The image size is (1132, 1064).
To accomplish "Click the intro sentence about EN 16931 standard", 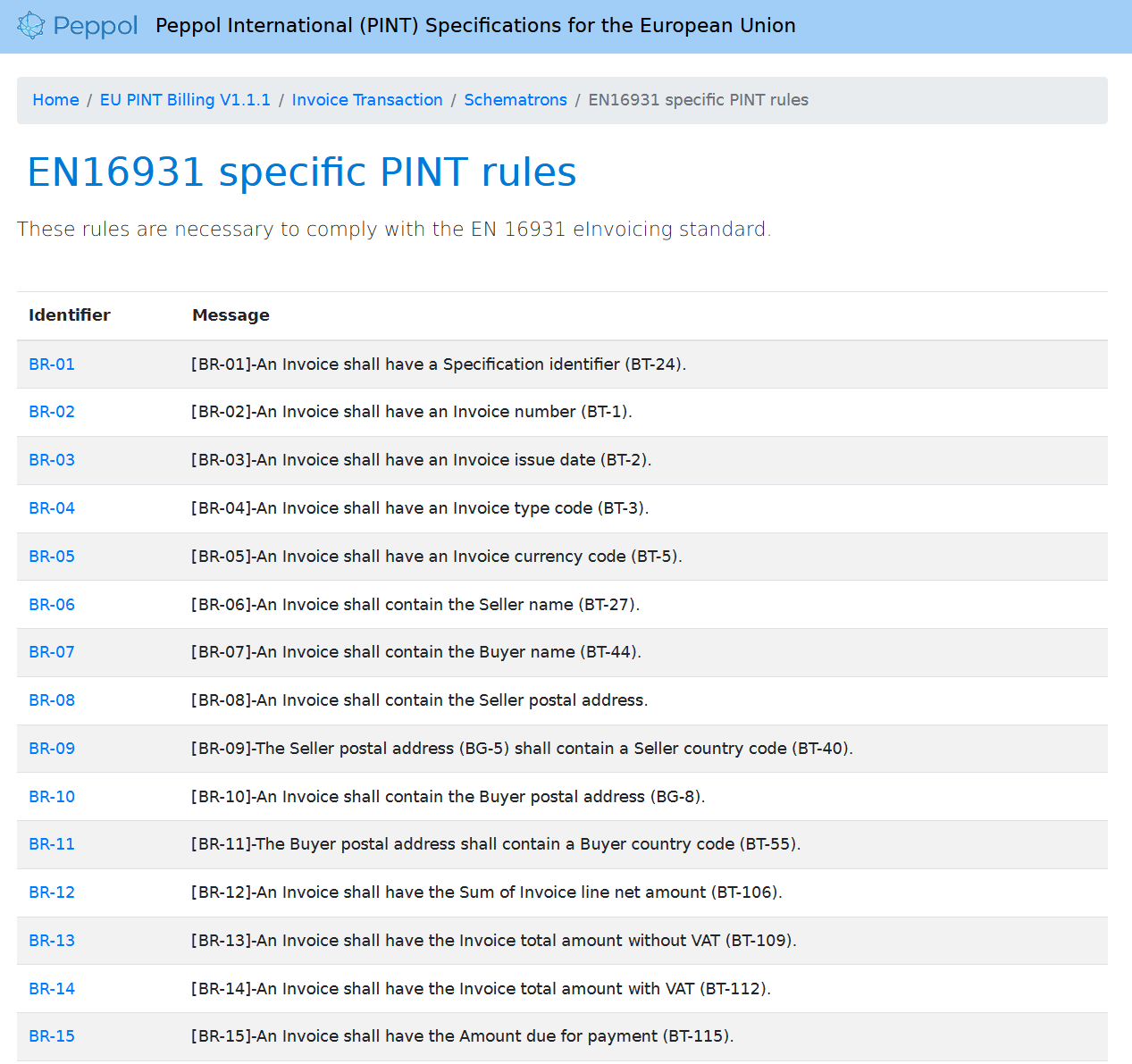I will [394, 230].
